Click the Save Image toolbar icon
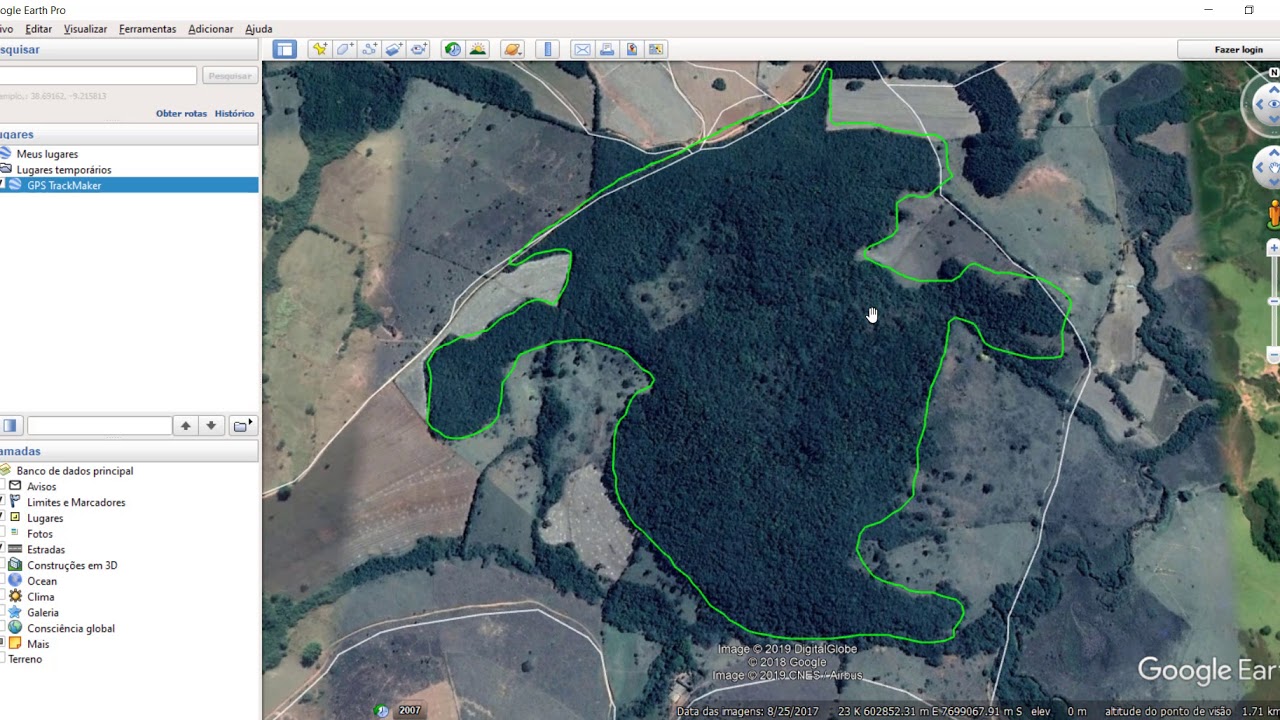This screenshot has height=720, width=1280. (x=632, y=49)
